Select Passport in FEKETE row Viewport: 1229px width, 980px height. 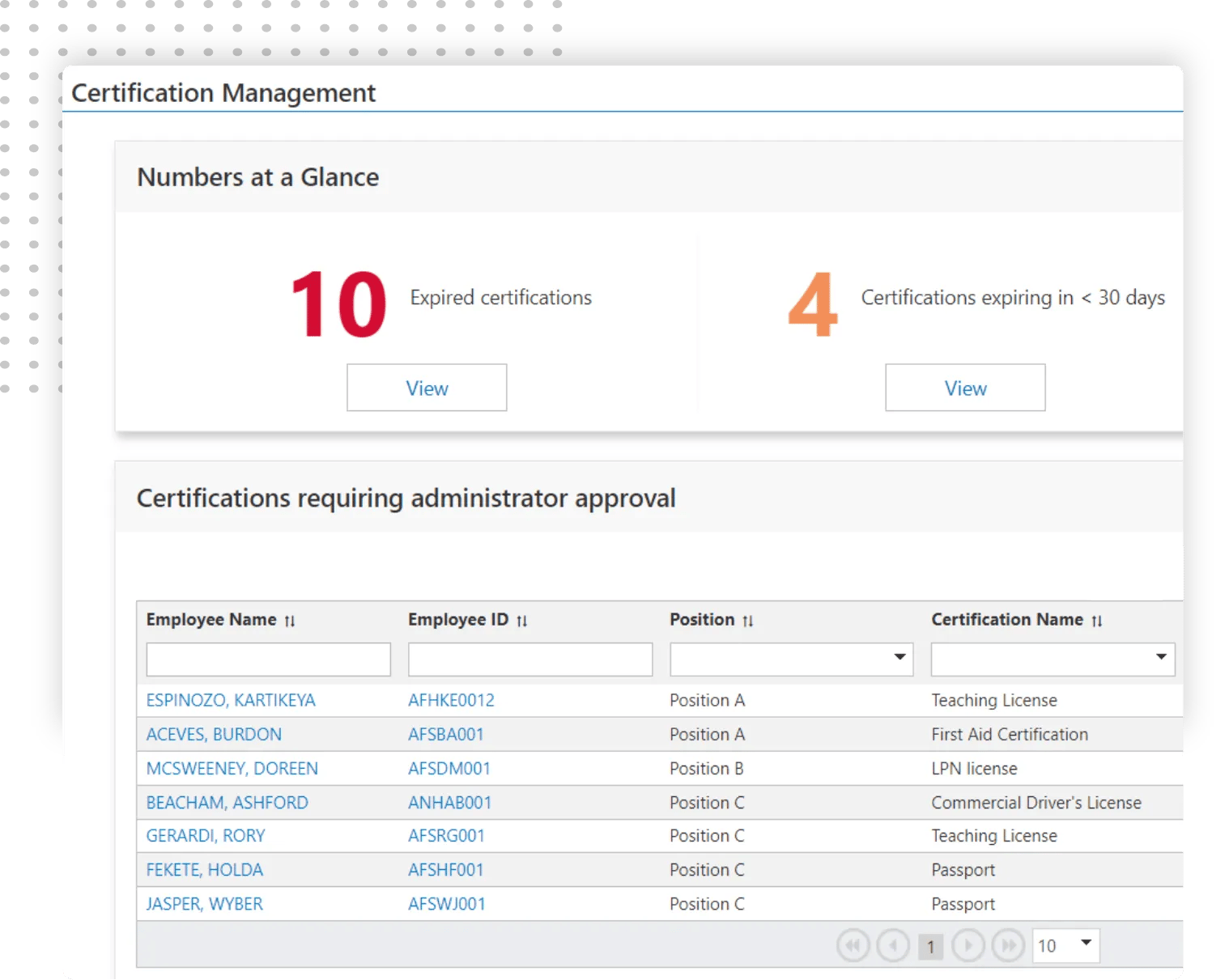(x=963, y=869)
